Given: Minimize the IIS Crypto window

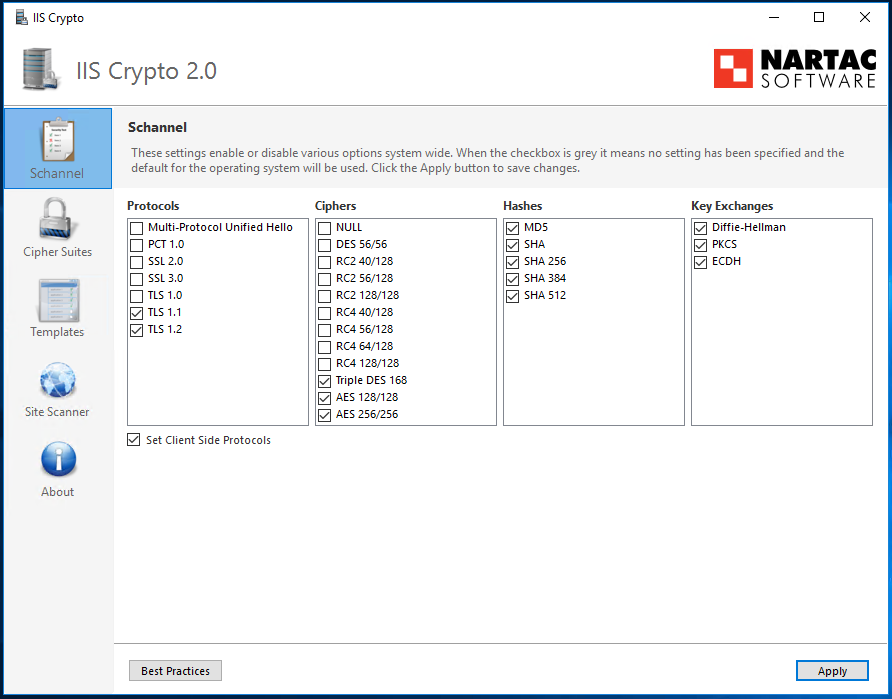Looking at the screenshot, I should [x=774, y=18].
